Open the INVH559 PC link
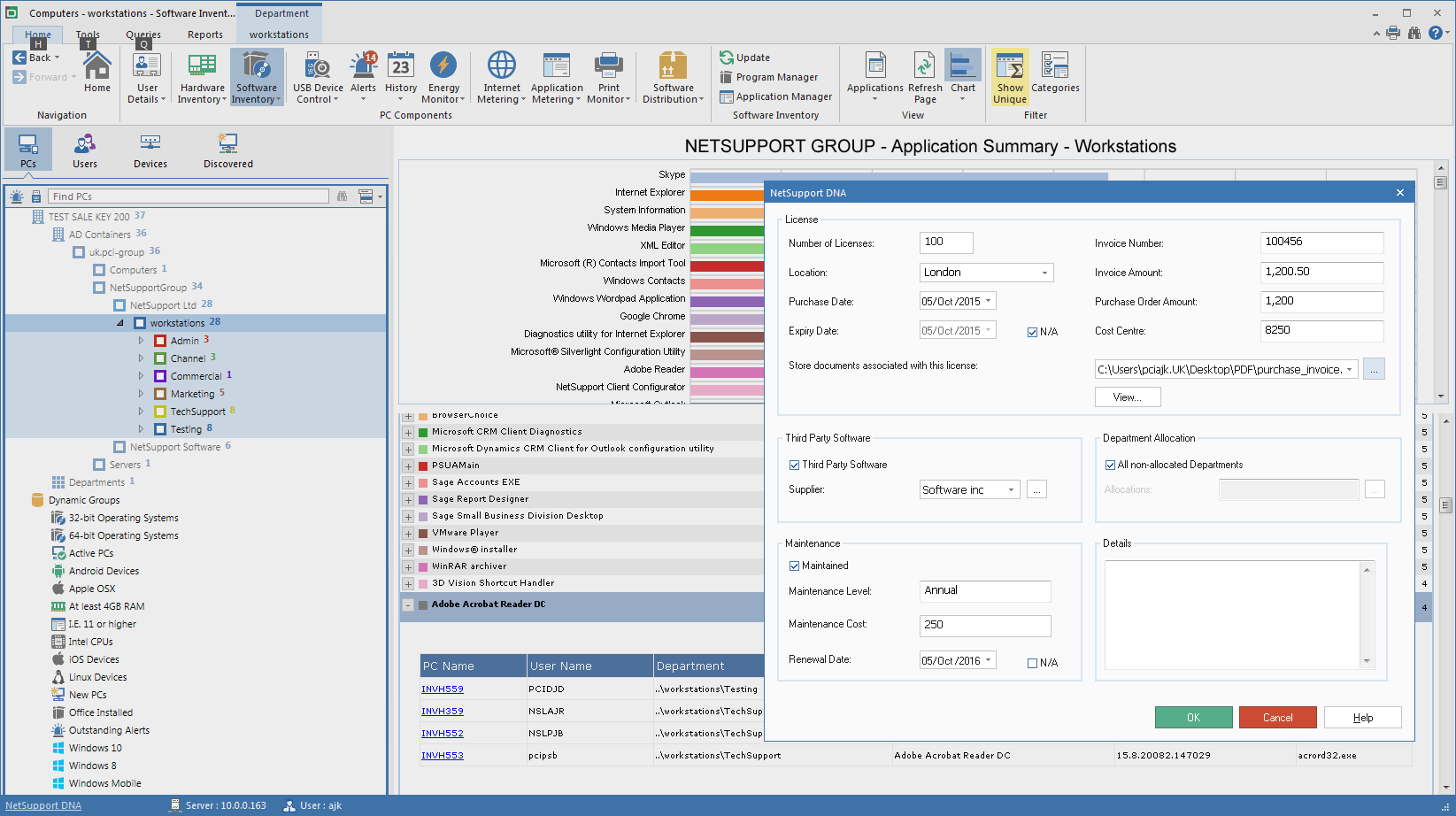Screen dimensions: 1456x816 442,689
